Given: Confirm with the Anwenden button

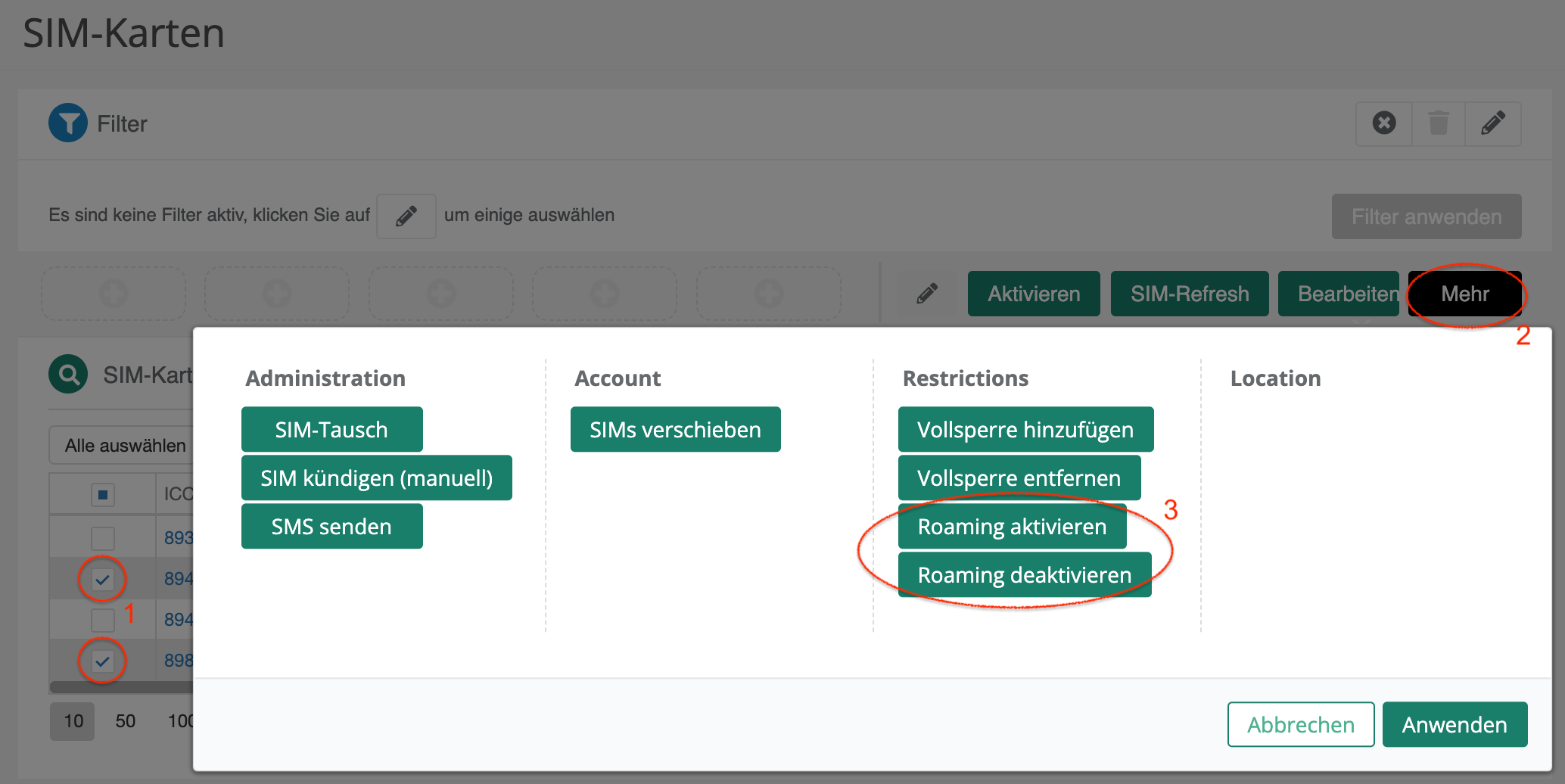Looking at the screenshot, I should point(1455,724).
